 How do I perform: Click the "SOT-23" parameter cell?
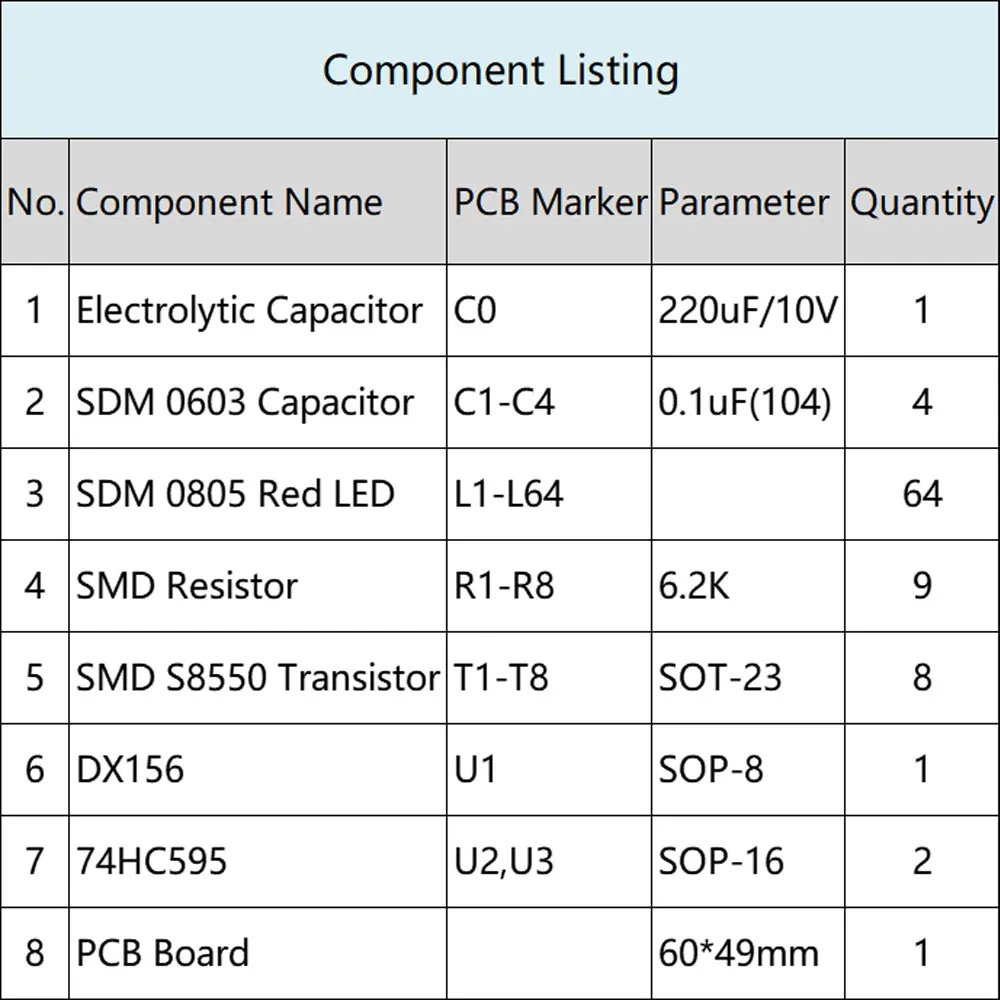point(720,678)
